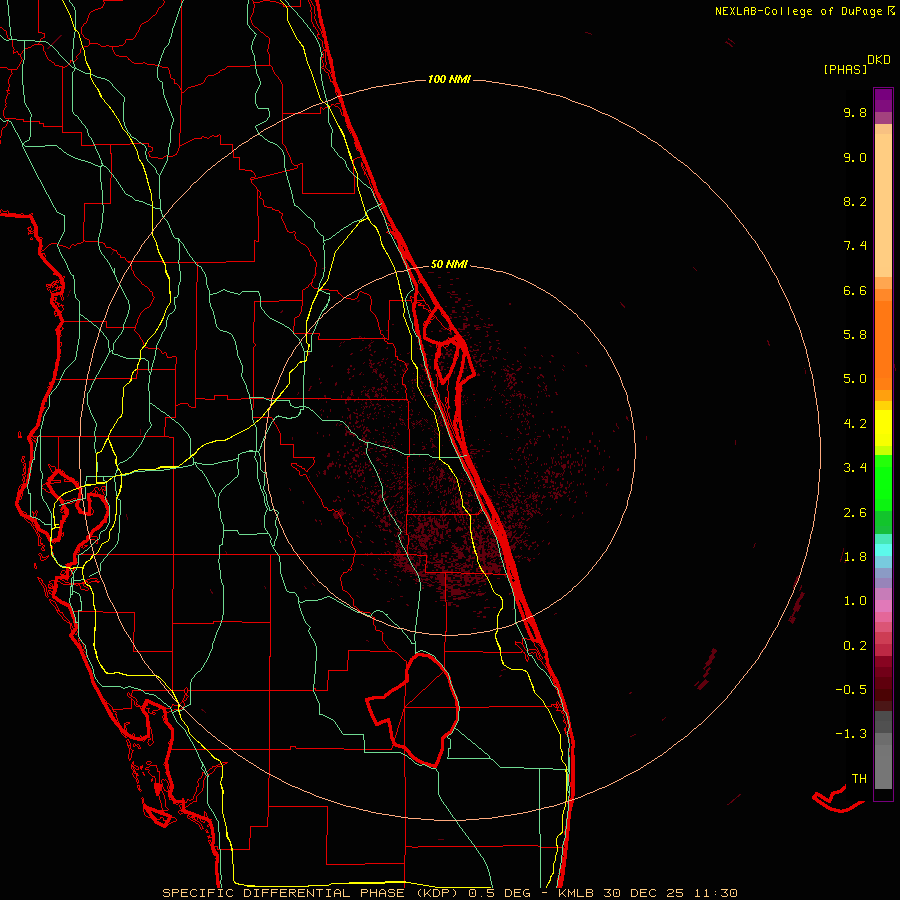Viewport: 900px width, 900px height.
Task: Click the 6.6 scale value
Action: pos(855,290)
